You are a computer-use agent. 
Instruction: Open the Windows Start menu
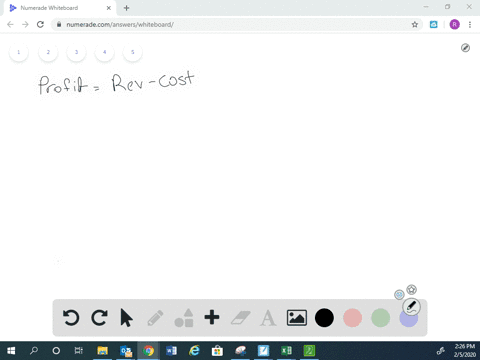tap(11, 351)
